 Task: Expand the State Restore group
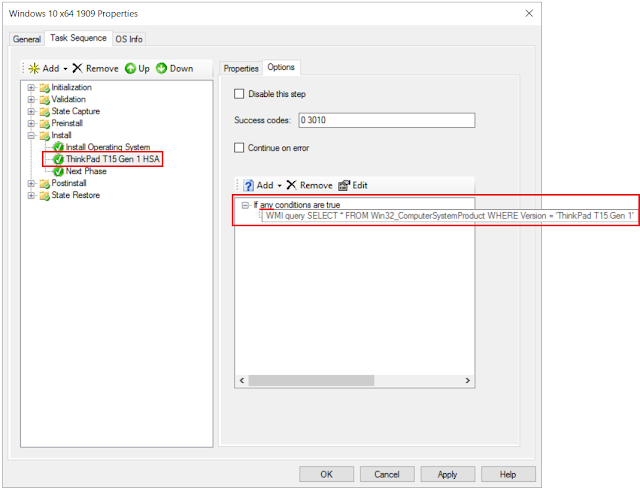pos(31,195)
